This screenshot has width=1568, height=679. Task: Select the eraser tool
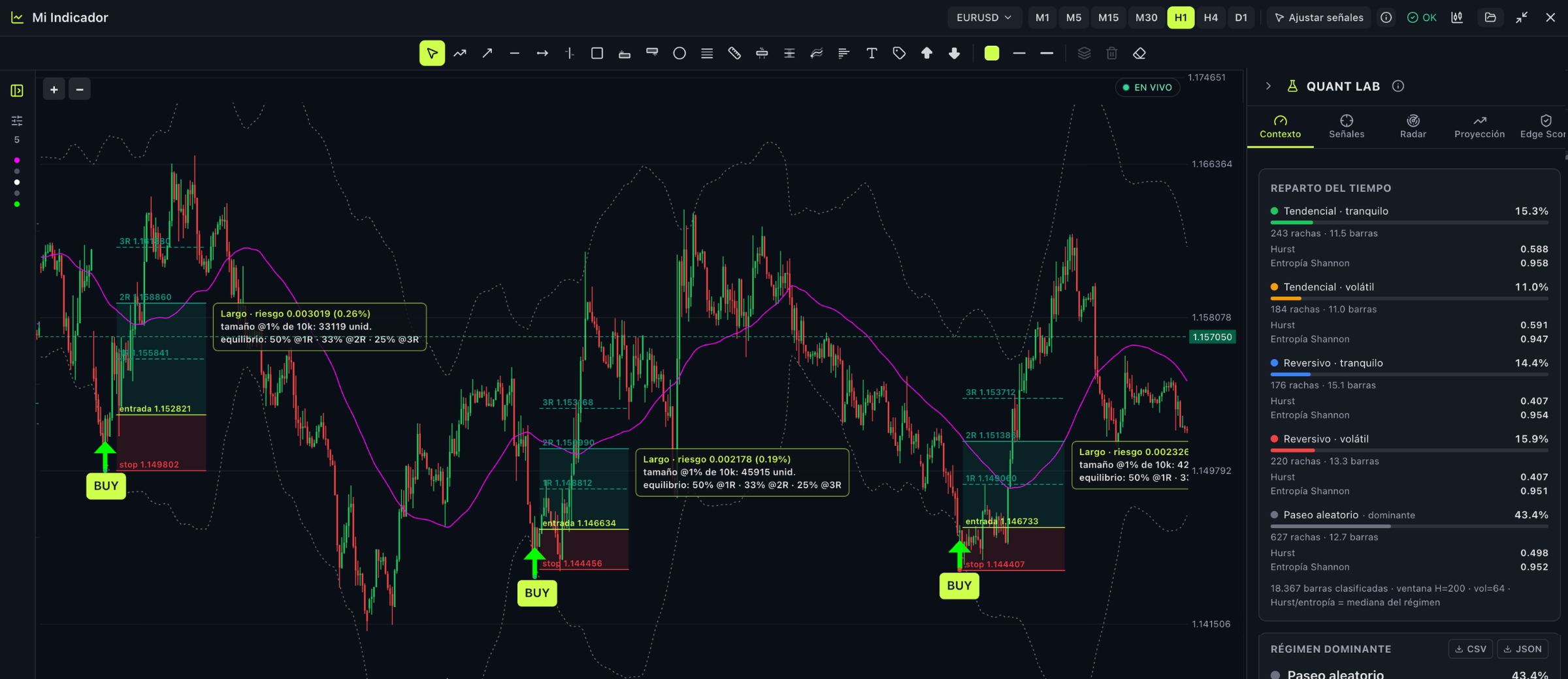point(1139,54)
